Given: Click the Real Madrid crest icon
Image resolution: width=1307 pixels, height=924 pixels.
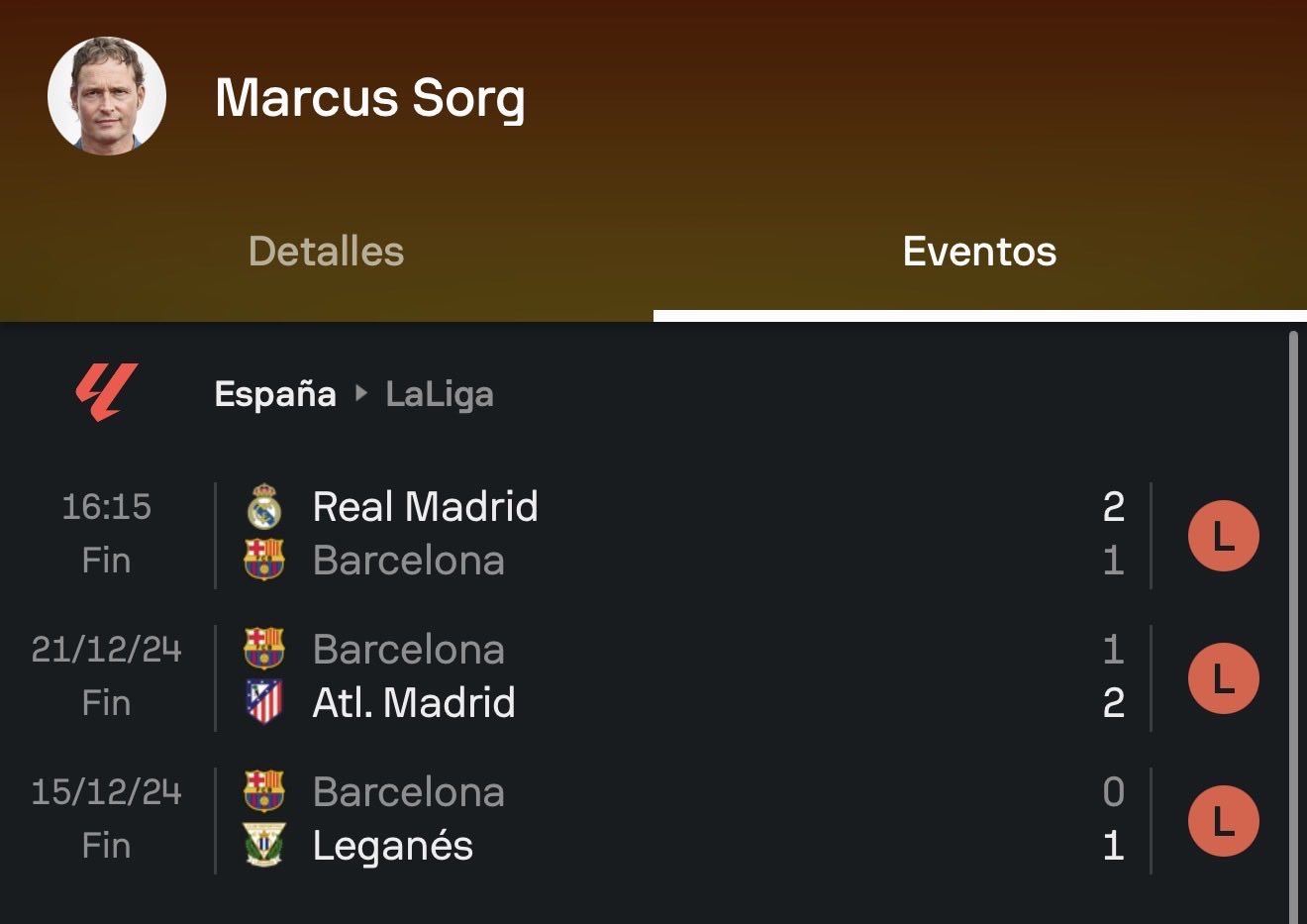Looking at the screenshot, I should (264, 507).
